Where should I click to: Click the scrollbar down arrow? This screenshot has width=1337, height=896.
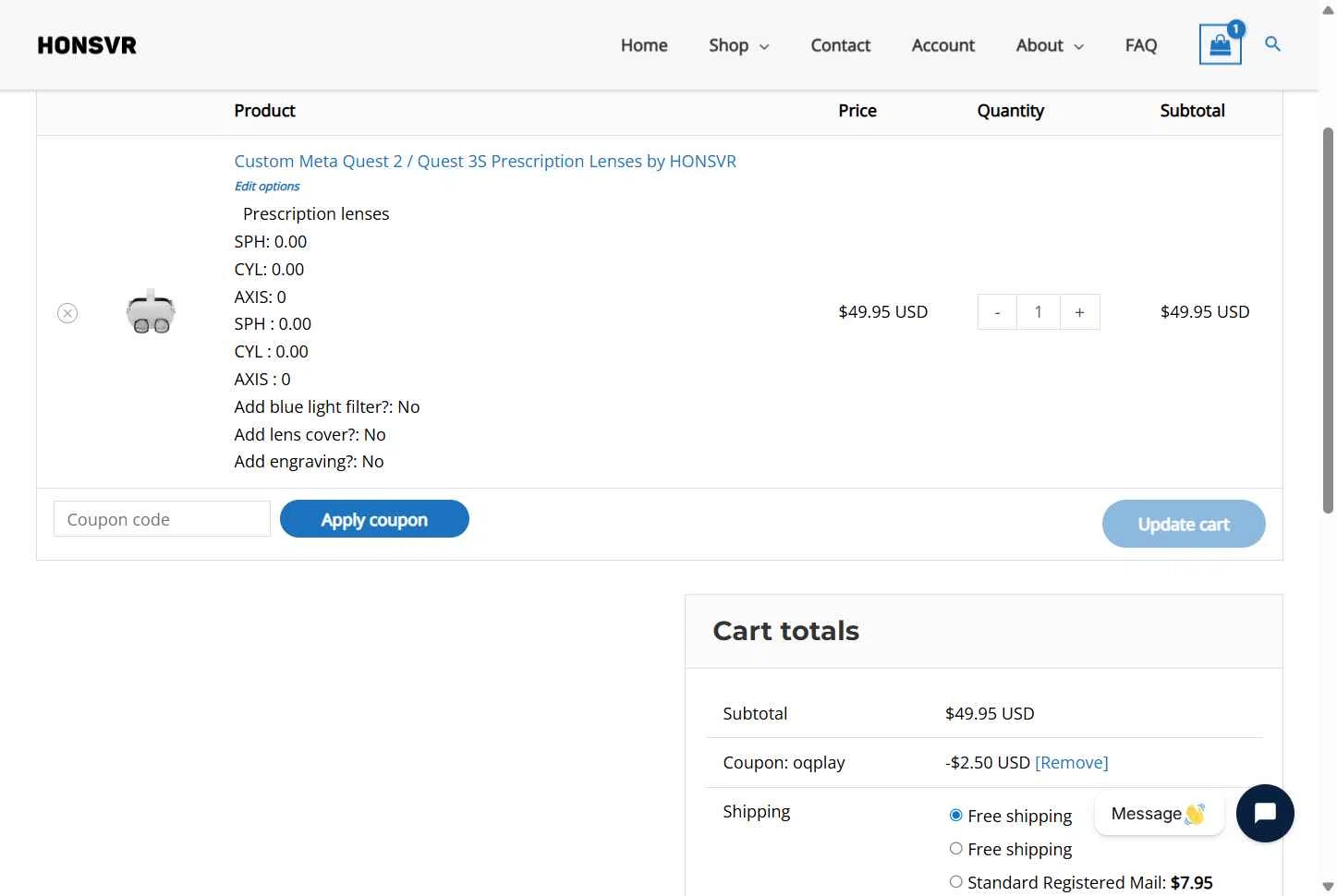pyautogui.click(x=1328, y=888)
